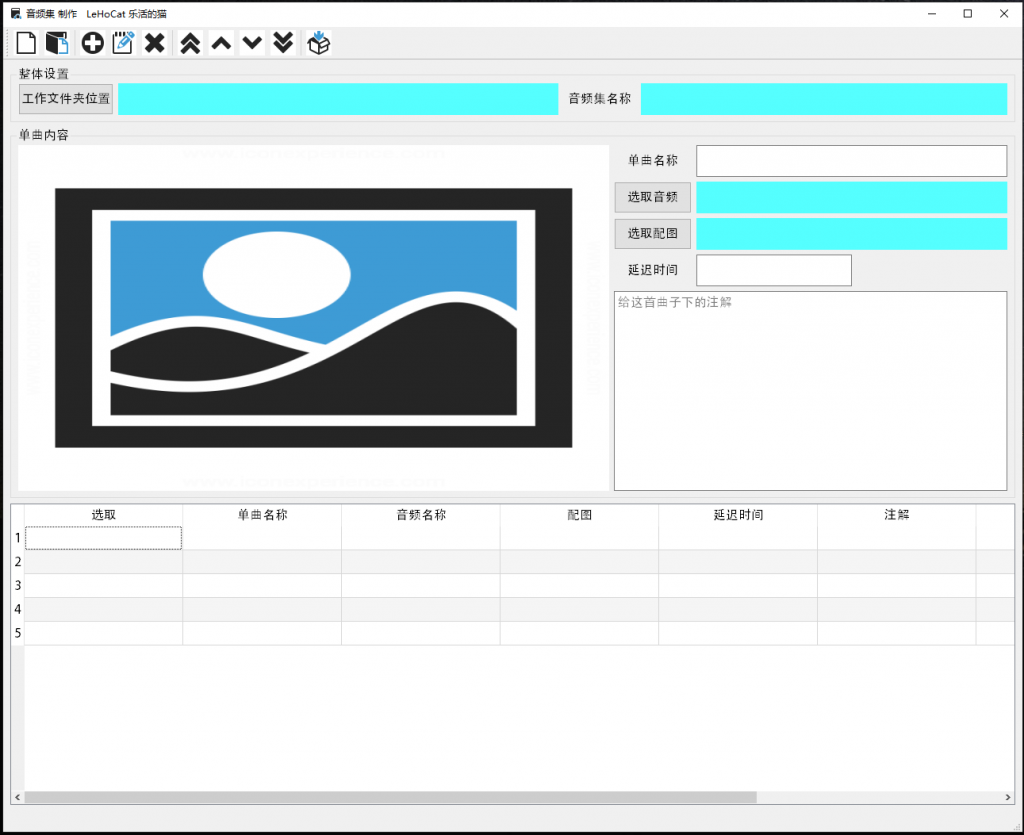Select the first cell in row 1

104,538
